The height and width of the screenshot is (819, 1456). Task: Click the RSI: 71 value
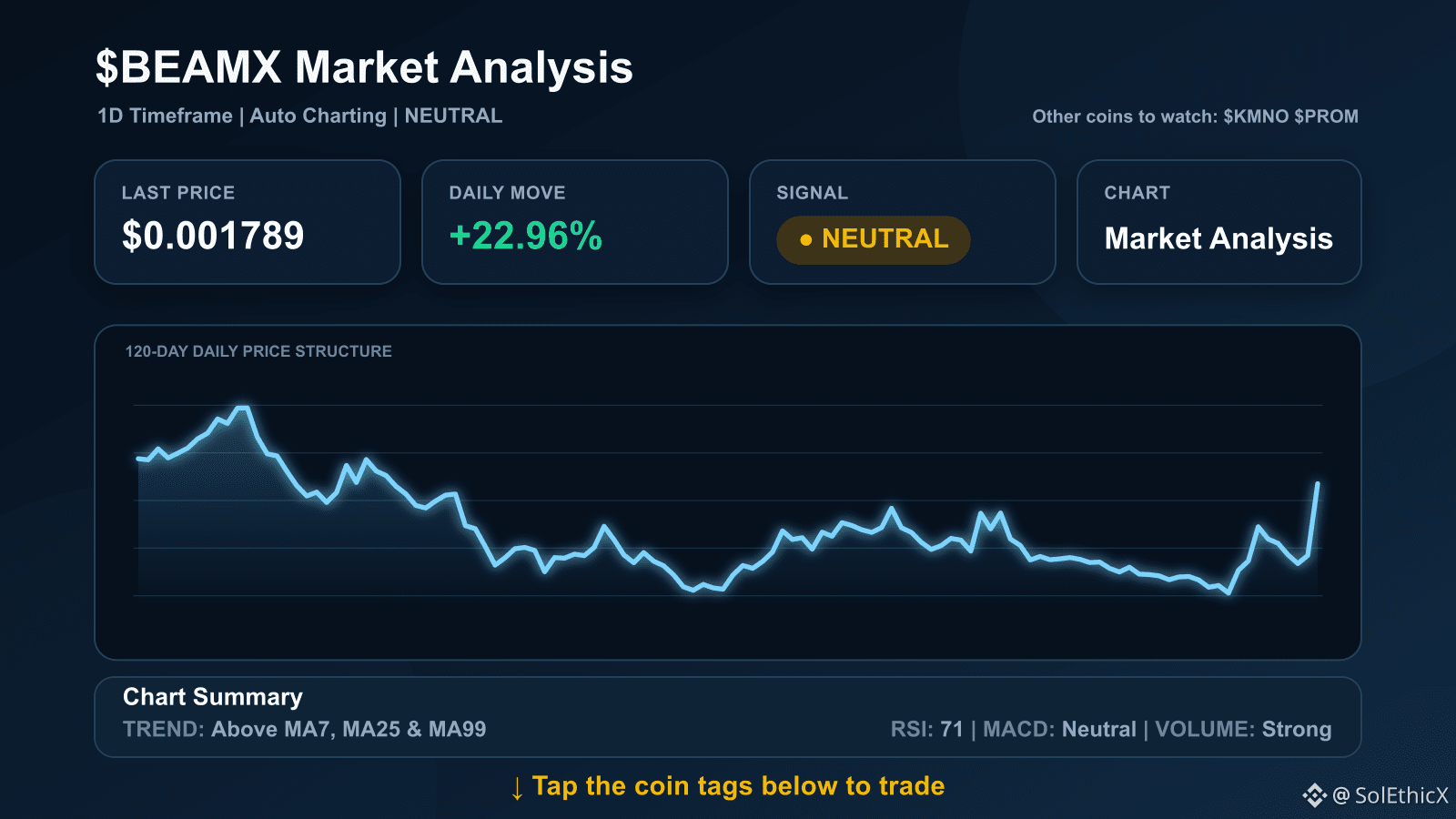point(926,730)
